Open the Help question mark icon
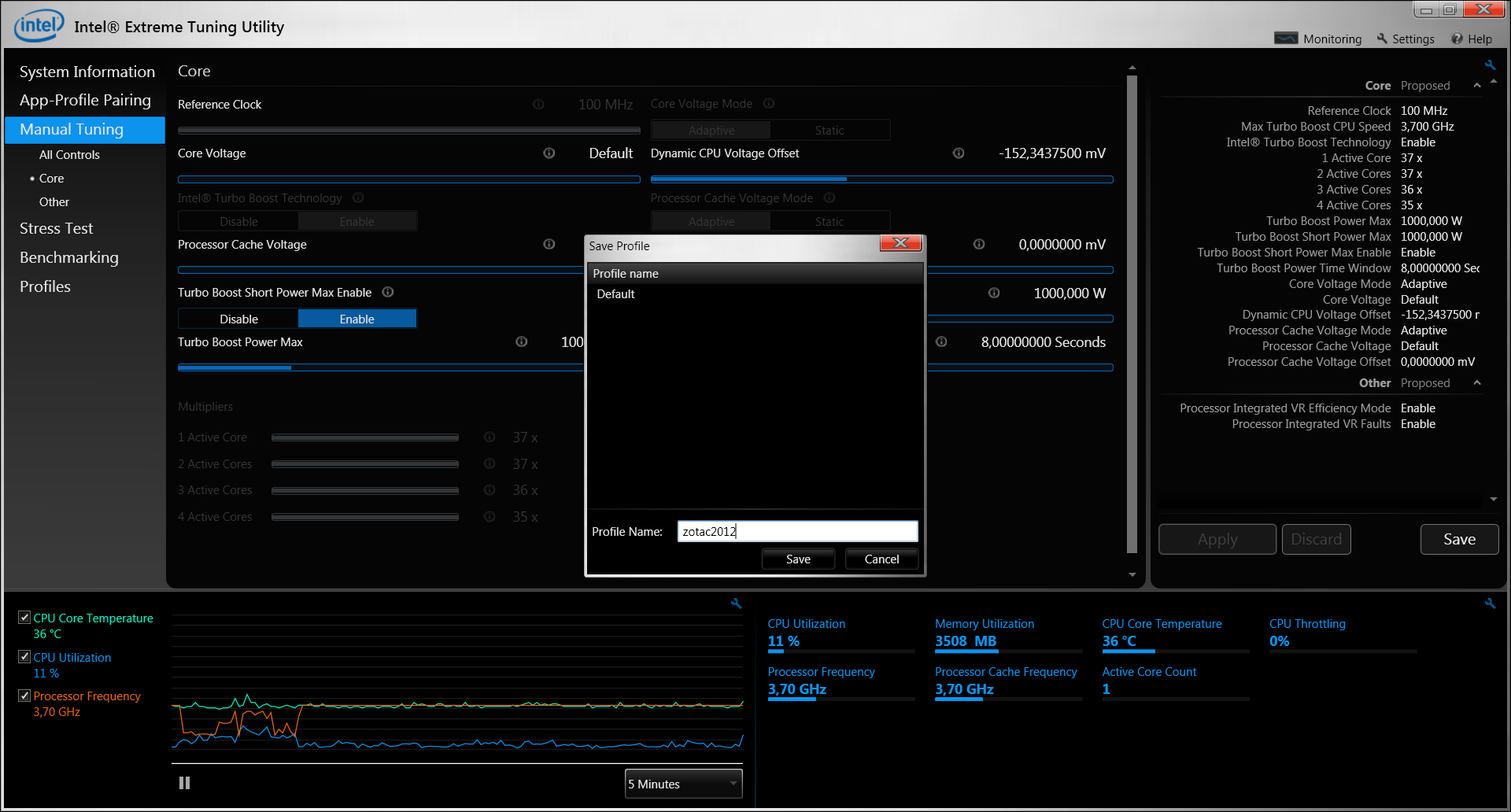Image resolution: width=1511 pixels, height=812 pixels. [x=1457, y=39]
